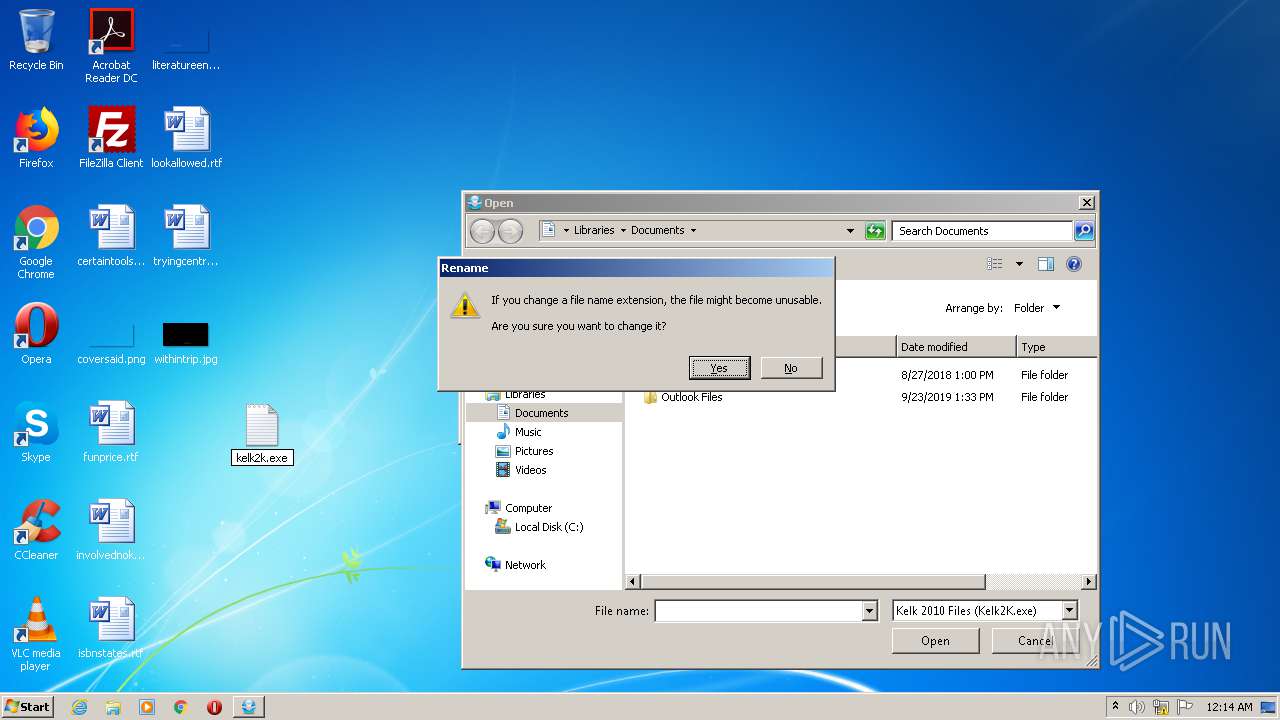
Task: Click the volume icon in system tray
Action: (x=1137, y=707)
